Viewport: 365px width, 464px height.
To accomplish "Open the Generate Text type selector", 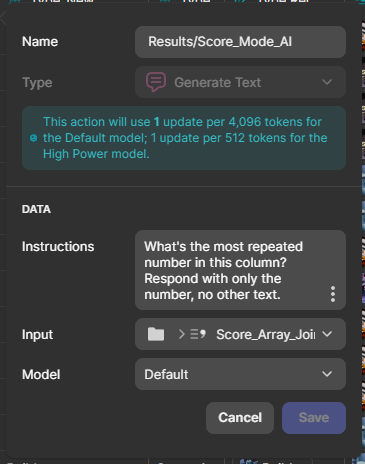I will point(240,82).
